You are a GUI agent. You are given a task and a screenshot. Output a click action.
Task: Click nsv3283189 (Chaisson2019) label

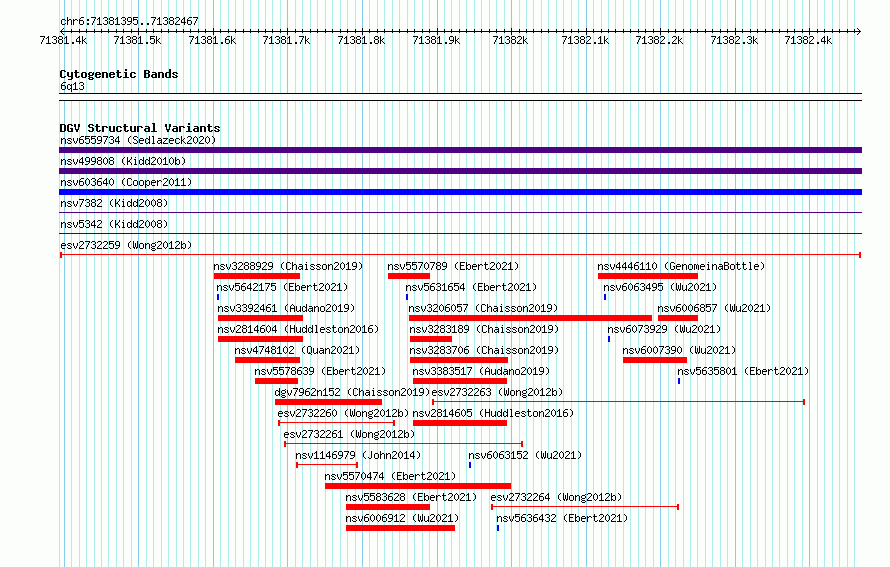point(484,329)
